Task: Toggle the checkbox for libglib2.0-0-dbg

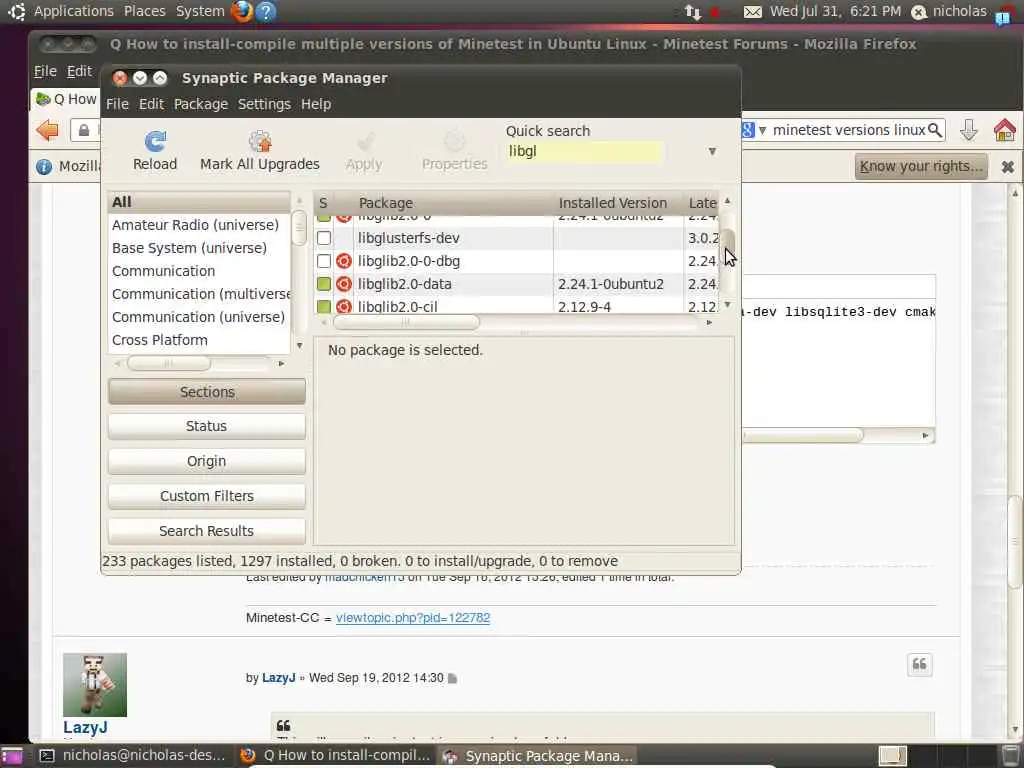Action: [324, 261]
